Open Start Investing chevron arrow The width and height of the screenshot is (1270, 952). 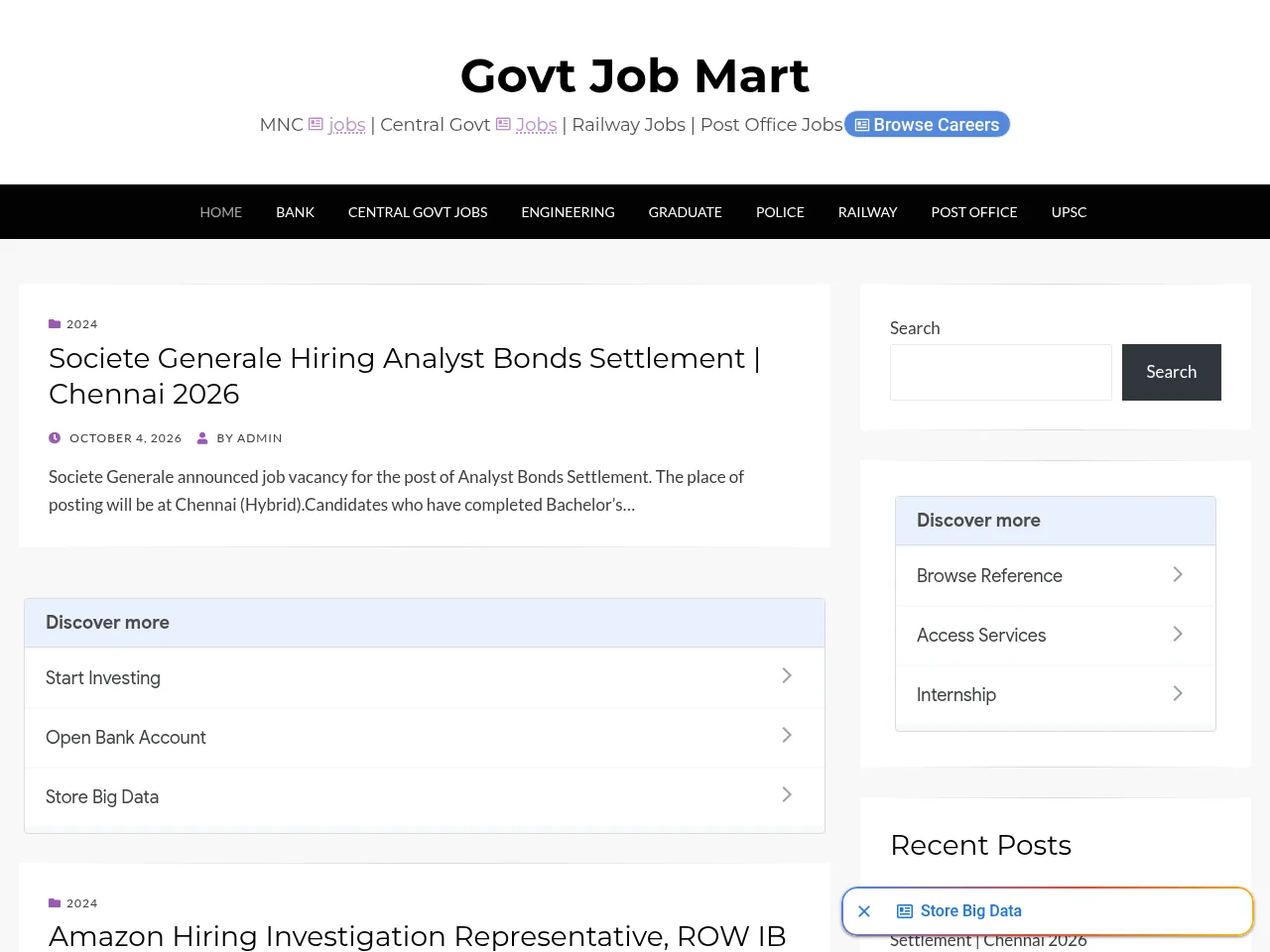787,675
